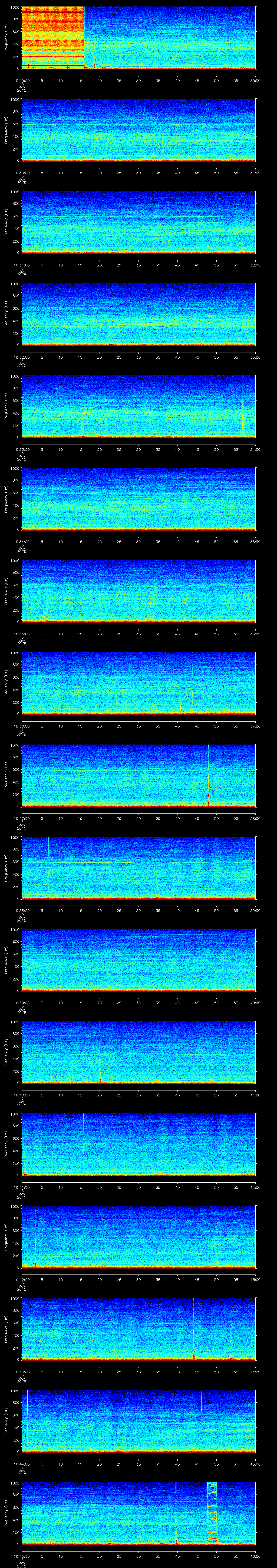Select the 10:30:00 to 10:31:00 spectrogram panel

(x=138, y=130)
